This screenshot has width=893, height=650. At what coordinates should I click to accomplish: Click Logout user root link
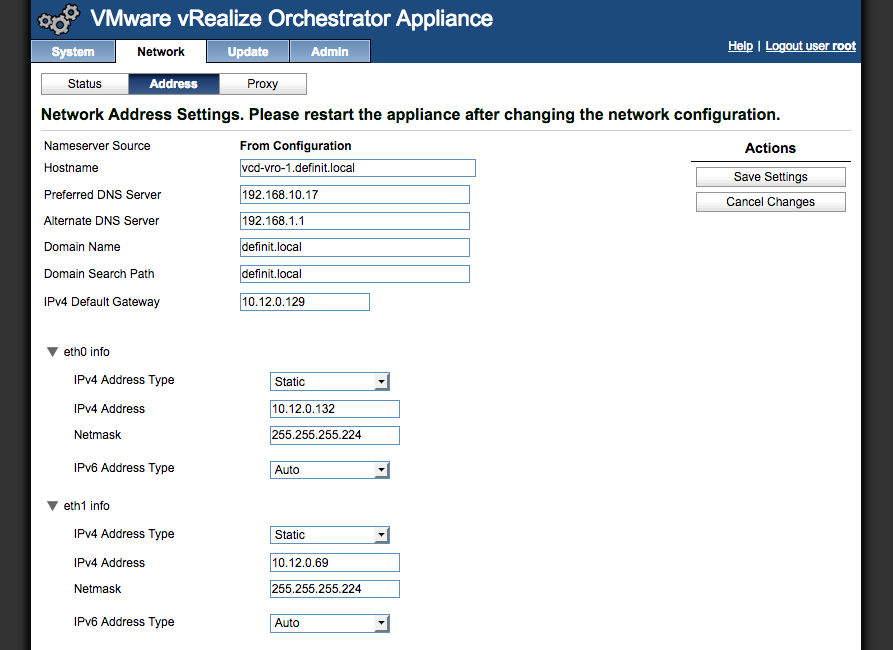pyautogui.click(x=810, y=46)
